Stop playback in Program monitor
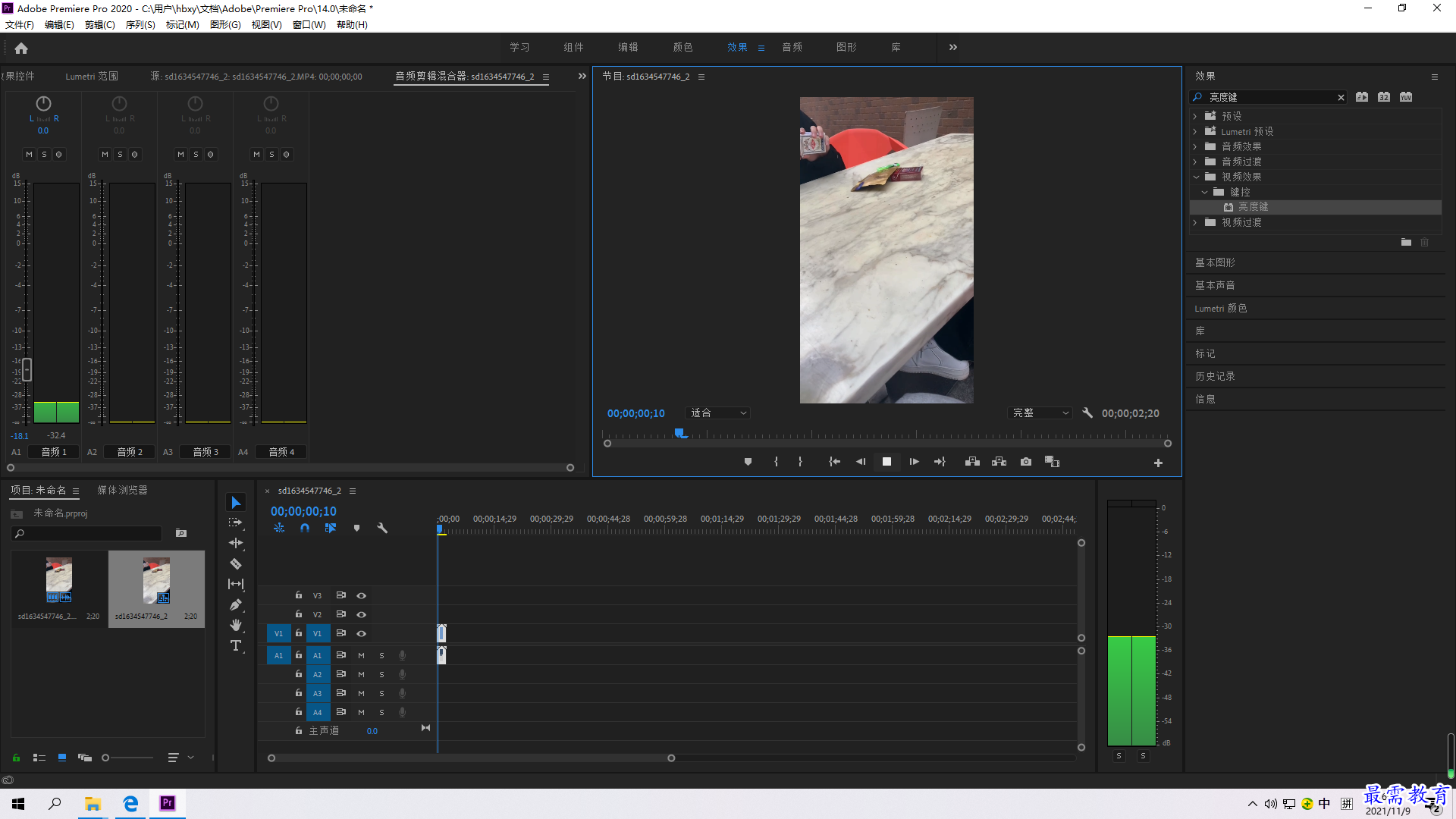 point(886,462)
